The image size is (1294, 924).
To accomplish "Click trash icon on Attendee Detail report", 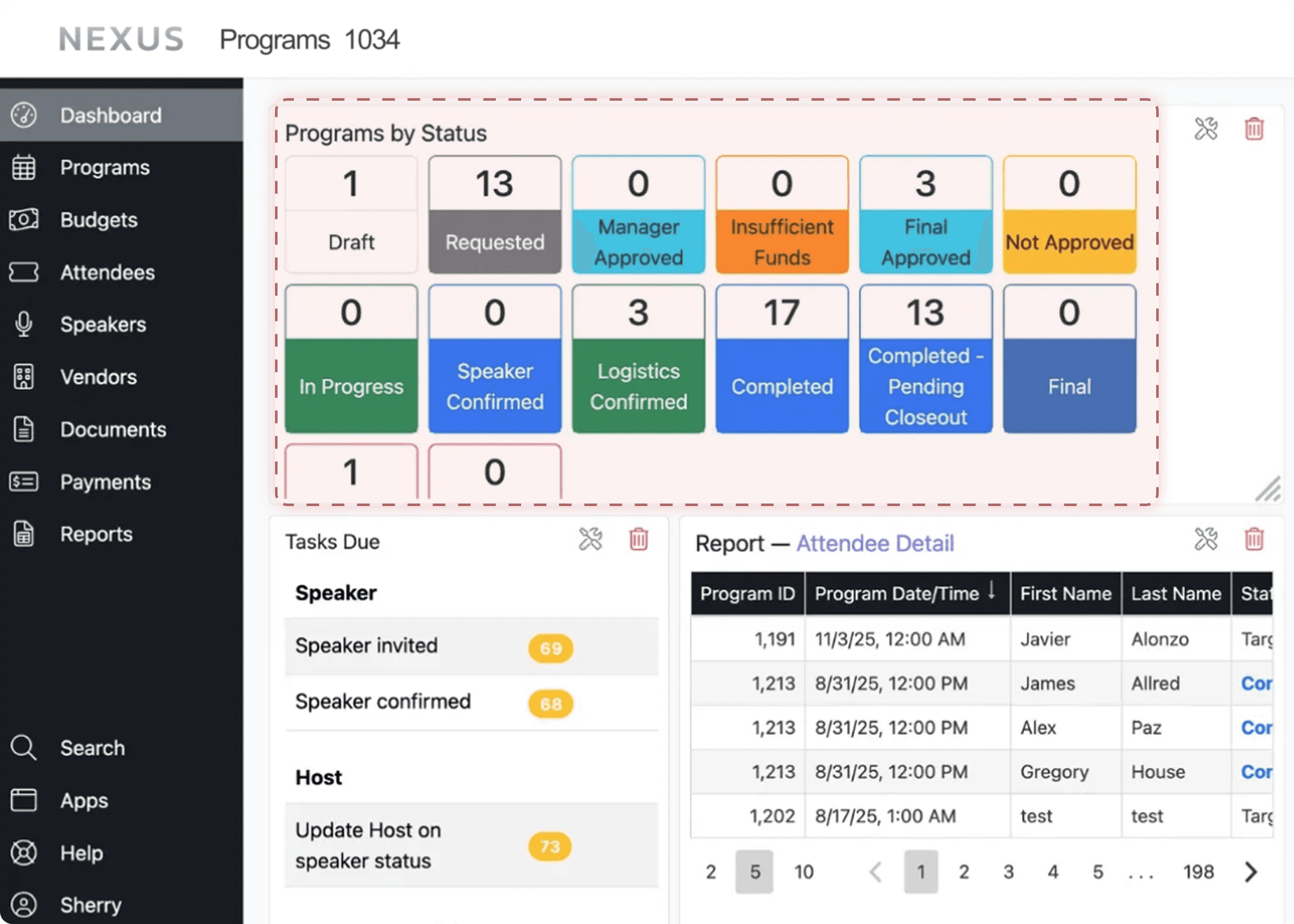I will pyautogui.click(x=1254, y=539).
